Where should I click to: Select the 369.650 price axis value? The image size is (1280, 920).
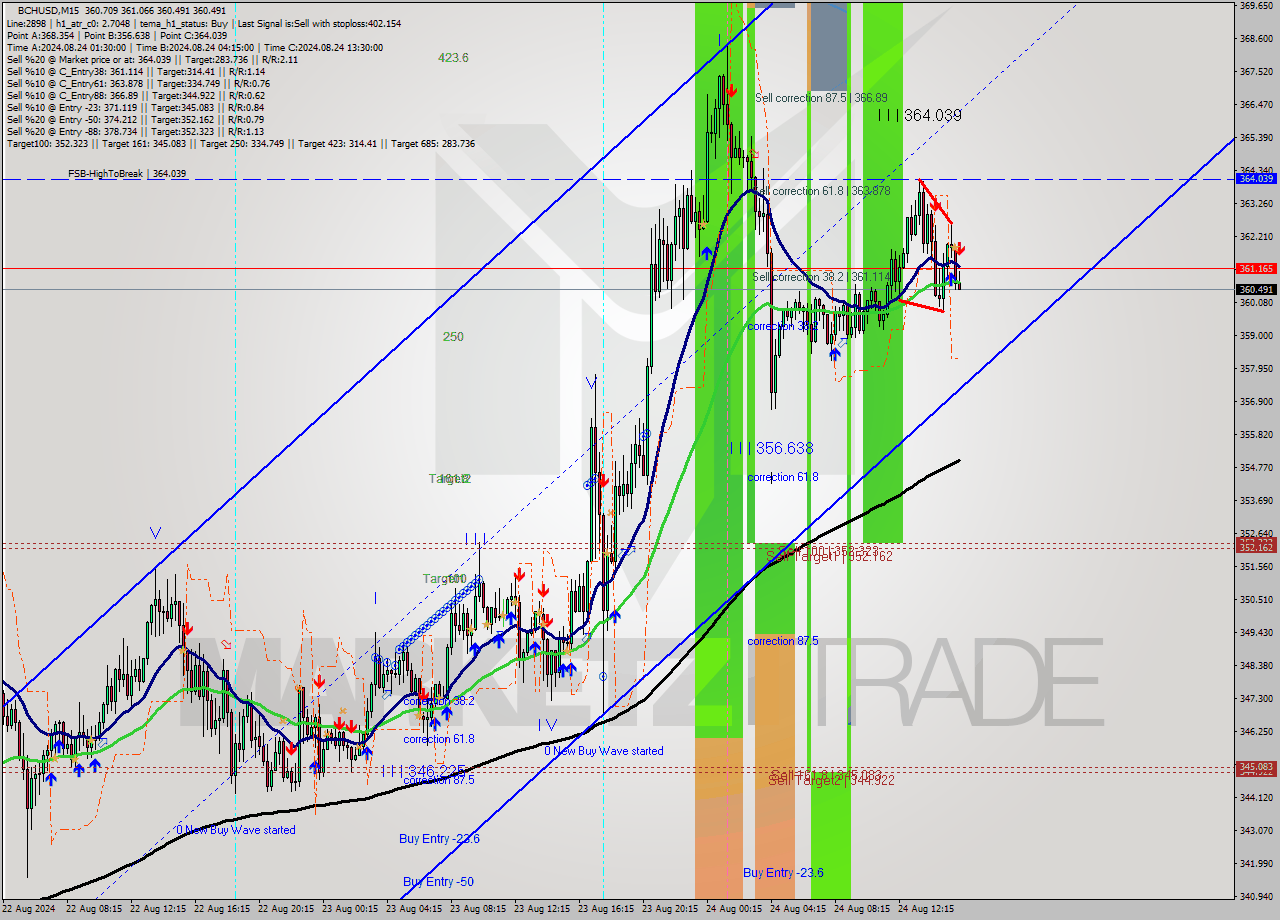click(1256, 6)
